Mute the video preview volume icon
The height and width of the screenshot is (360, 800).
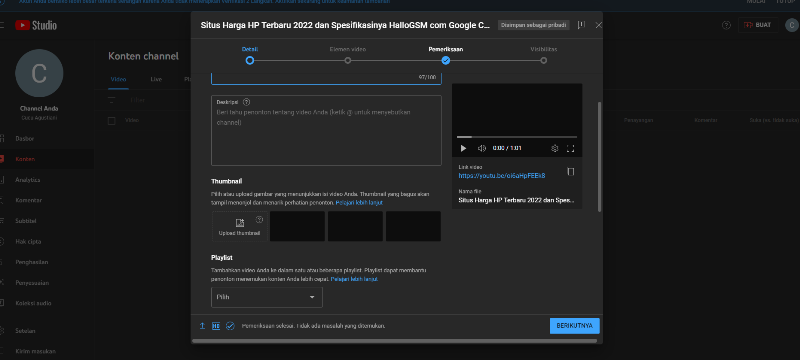click(x=482, y=148)
